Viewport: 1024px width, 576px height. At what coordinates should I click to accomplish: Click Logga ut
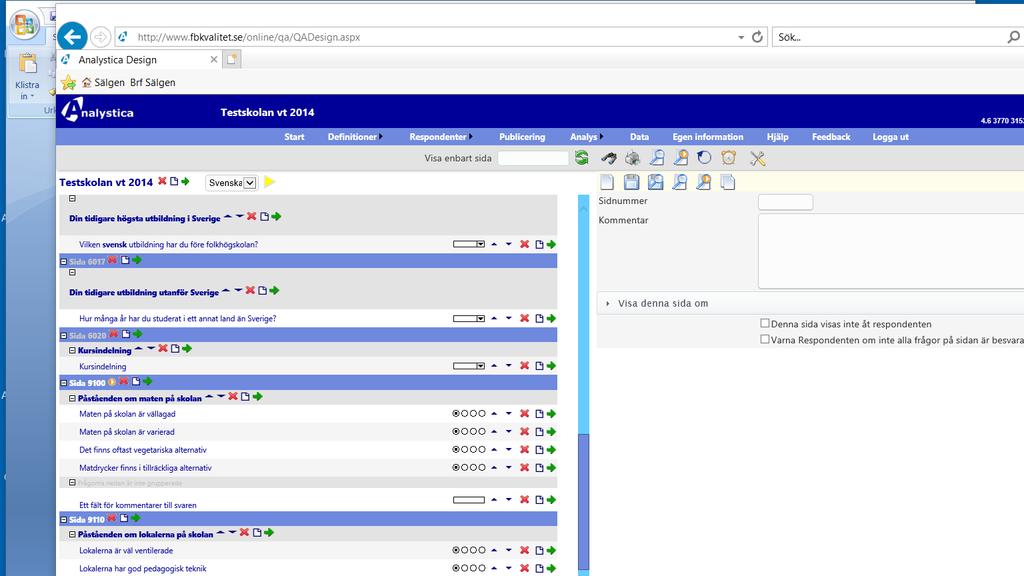click(x=890, y=136)
